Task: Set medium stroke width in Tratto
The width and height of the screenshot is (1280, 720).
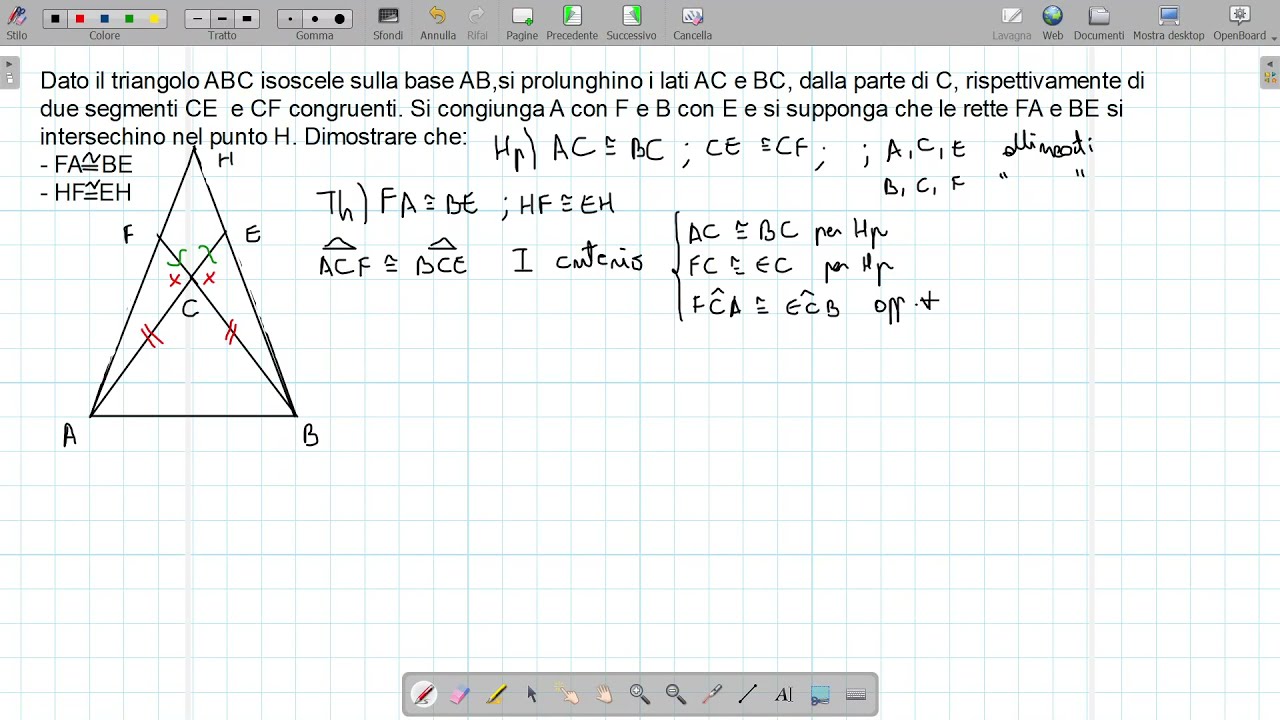Action: [x=222, y=19]
